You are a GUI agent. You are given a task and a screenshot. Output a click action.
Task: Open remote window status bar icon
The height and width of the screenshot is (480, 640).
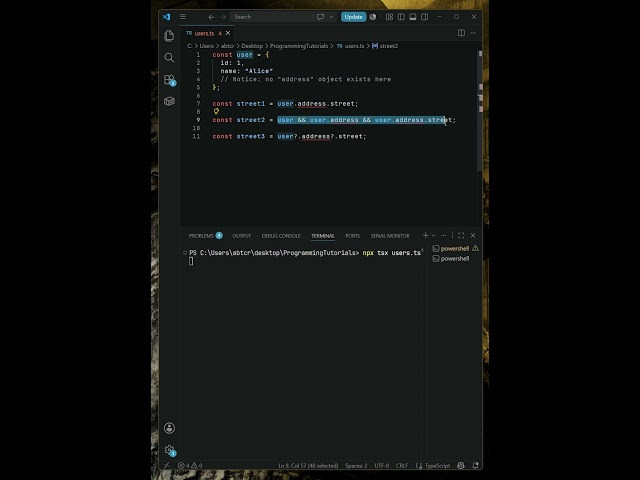pyautogui.click(x=167, y=465)
